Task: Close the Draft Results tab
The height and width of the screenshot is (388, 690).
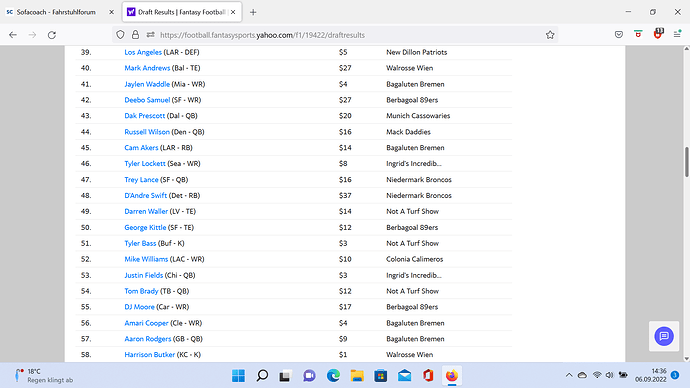Action: (233, 12)
